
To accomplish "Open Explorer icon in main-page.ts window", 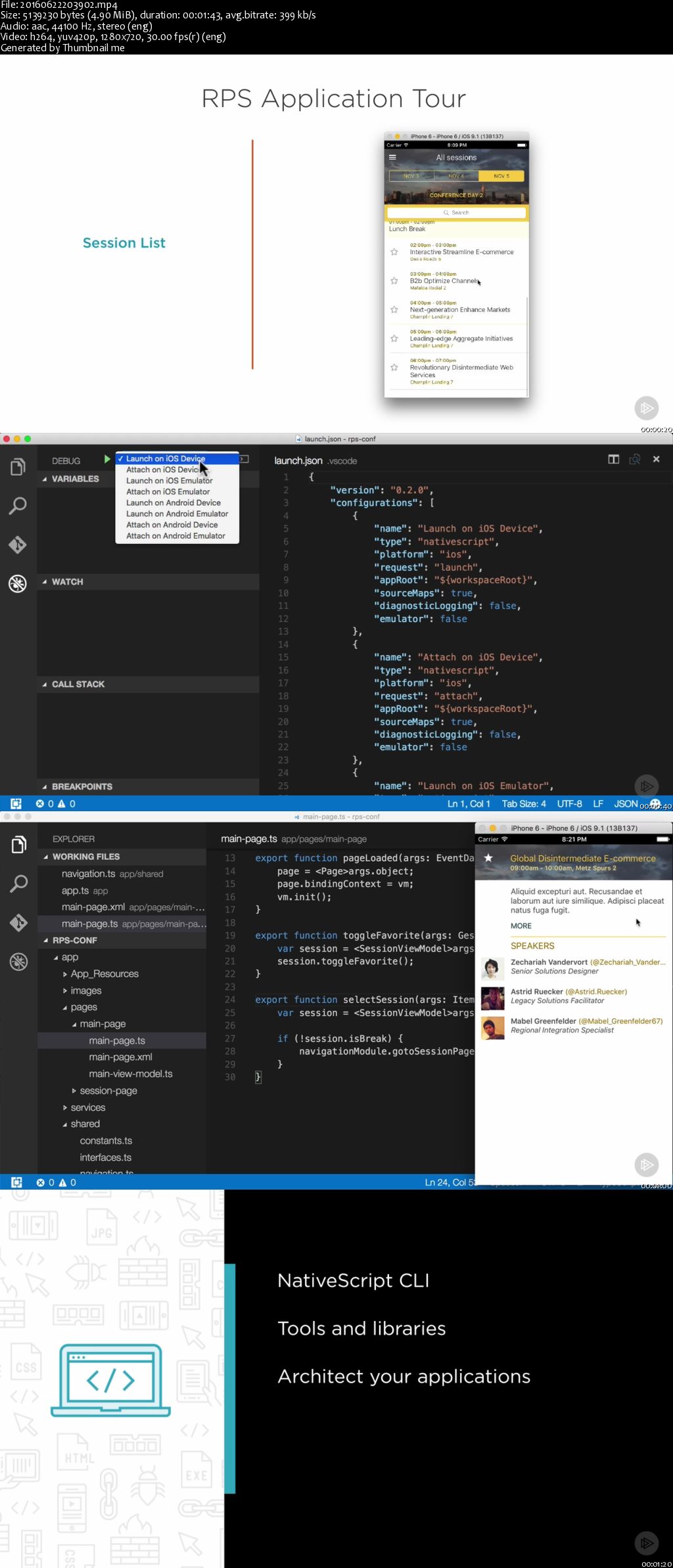I will tap(18, 845).
